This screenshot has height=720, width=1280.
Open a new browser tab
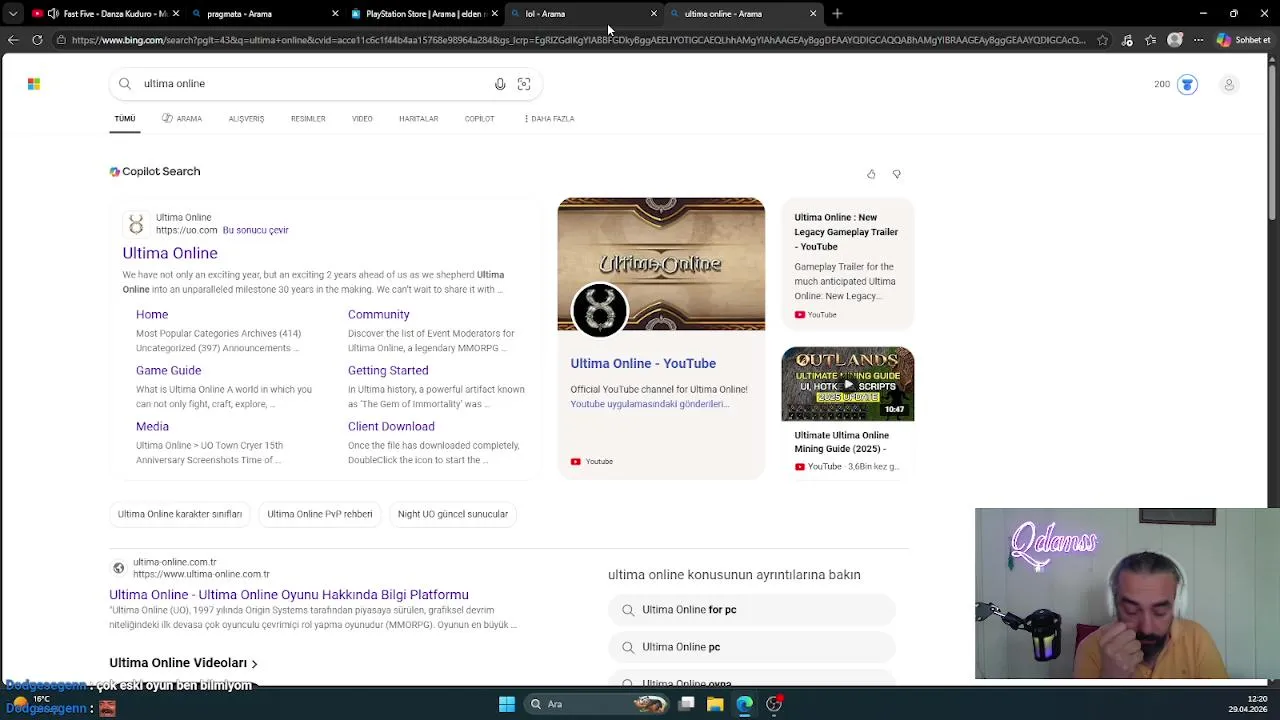[x=837, y=14]
